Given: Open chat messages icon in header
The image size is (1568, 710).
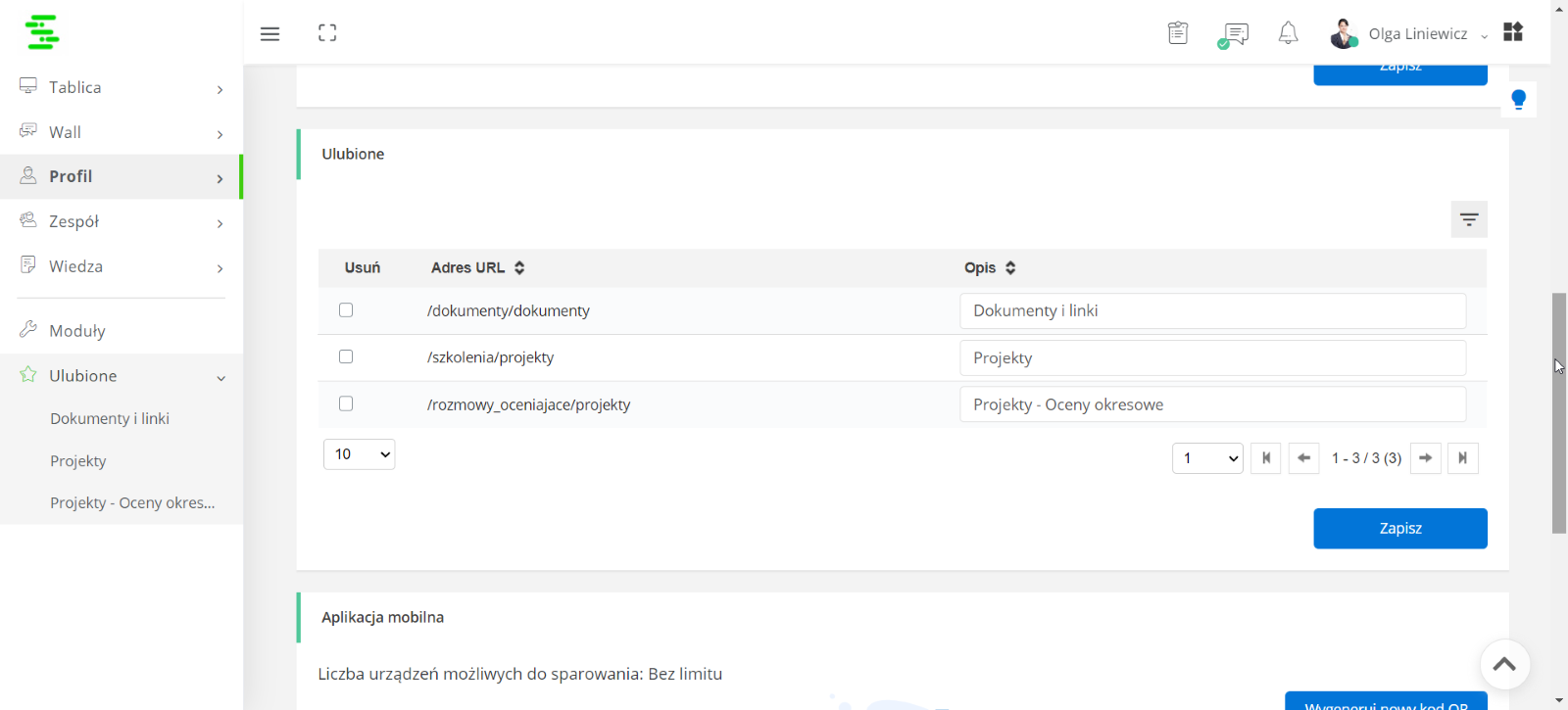Looking at the screenshot, I should pos(1233,35).
